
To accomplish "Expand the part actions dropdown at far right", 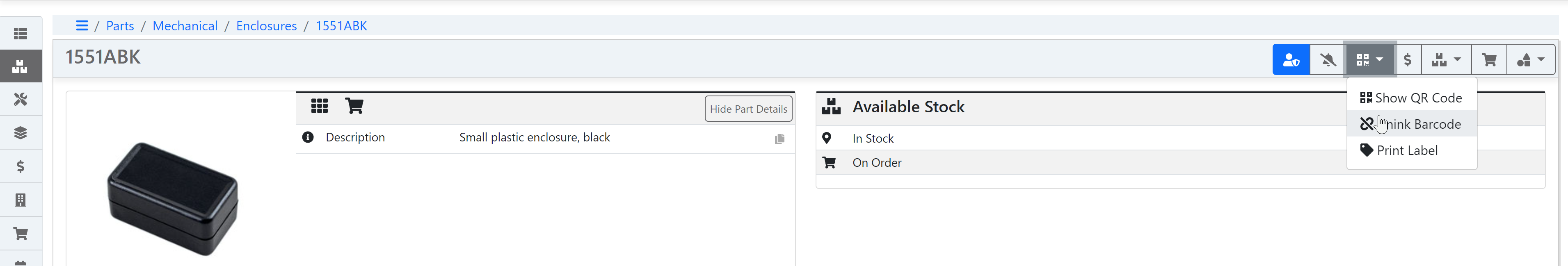I will 1530,60.
